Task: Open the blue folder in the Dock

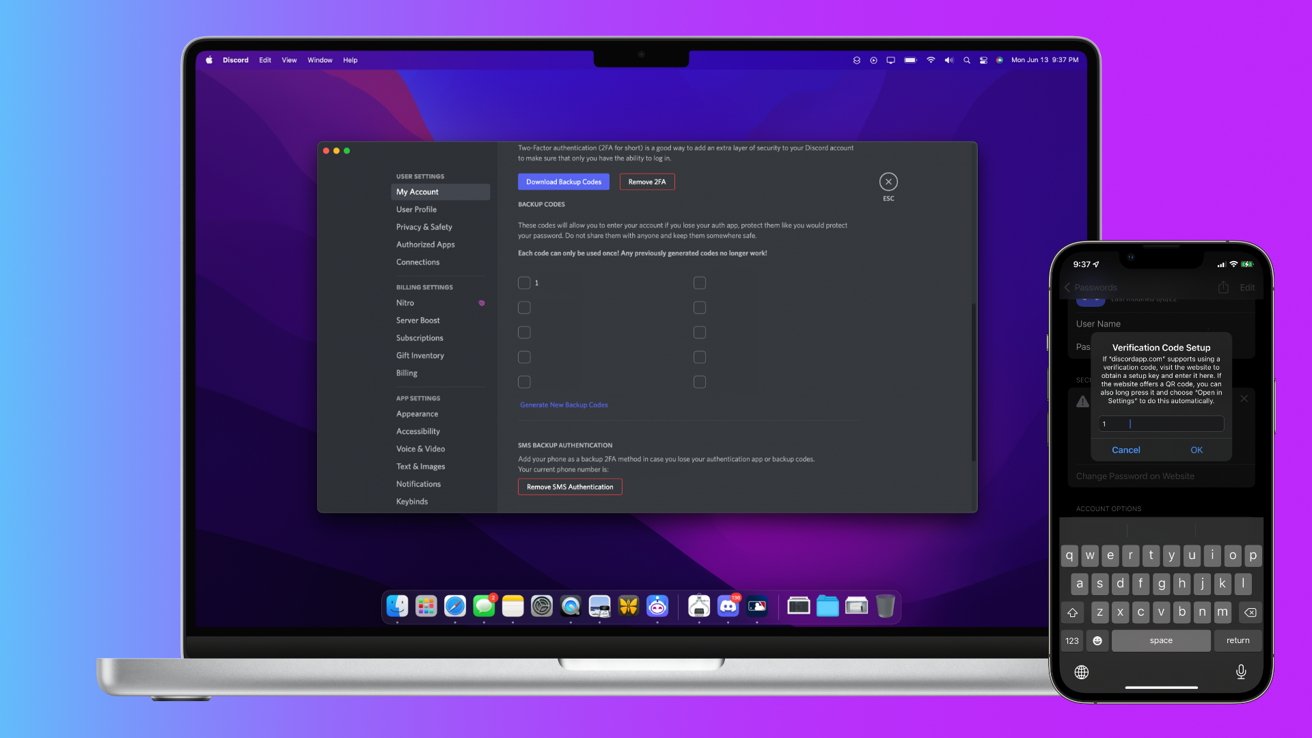Action: (827, 606)
